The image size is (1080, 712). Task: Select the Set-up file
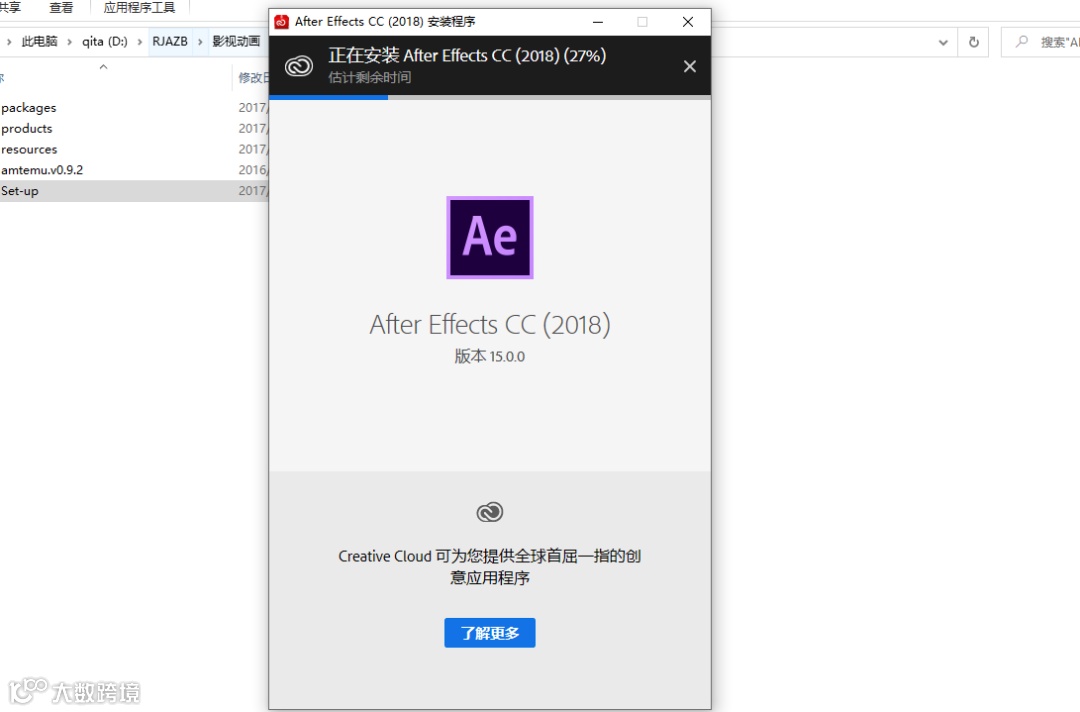point(20,191)
